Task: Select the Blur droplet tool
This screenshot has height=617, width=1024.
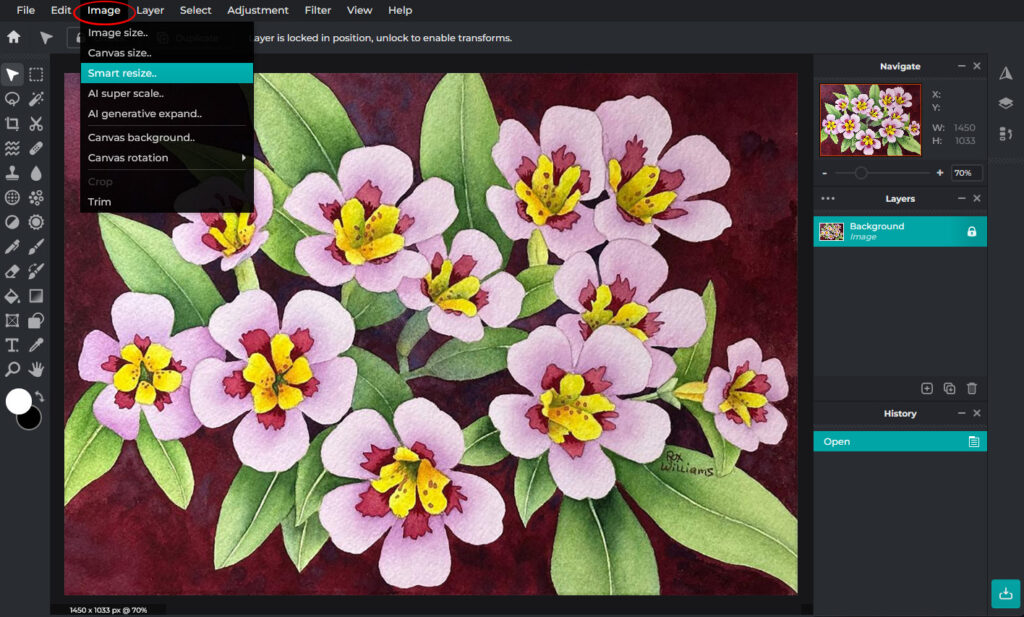Action: coord(36,173)
